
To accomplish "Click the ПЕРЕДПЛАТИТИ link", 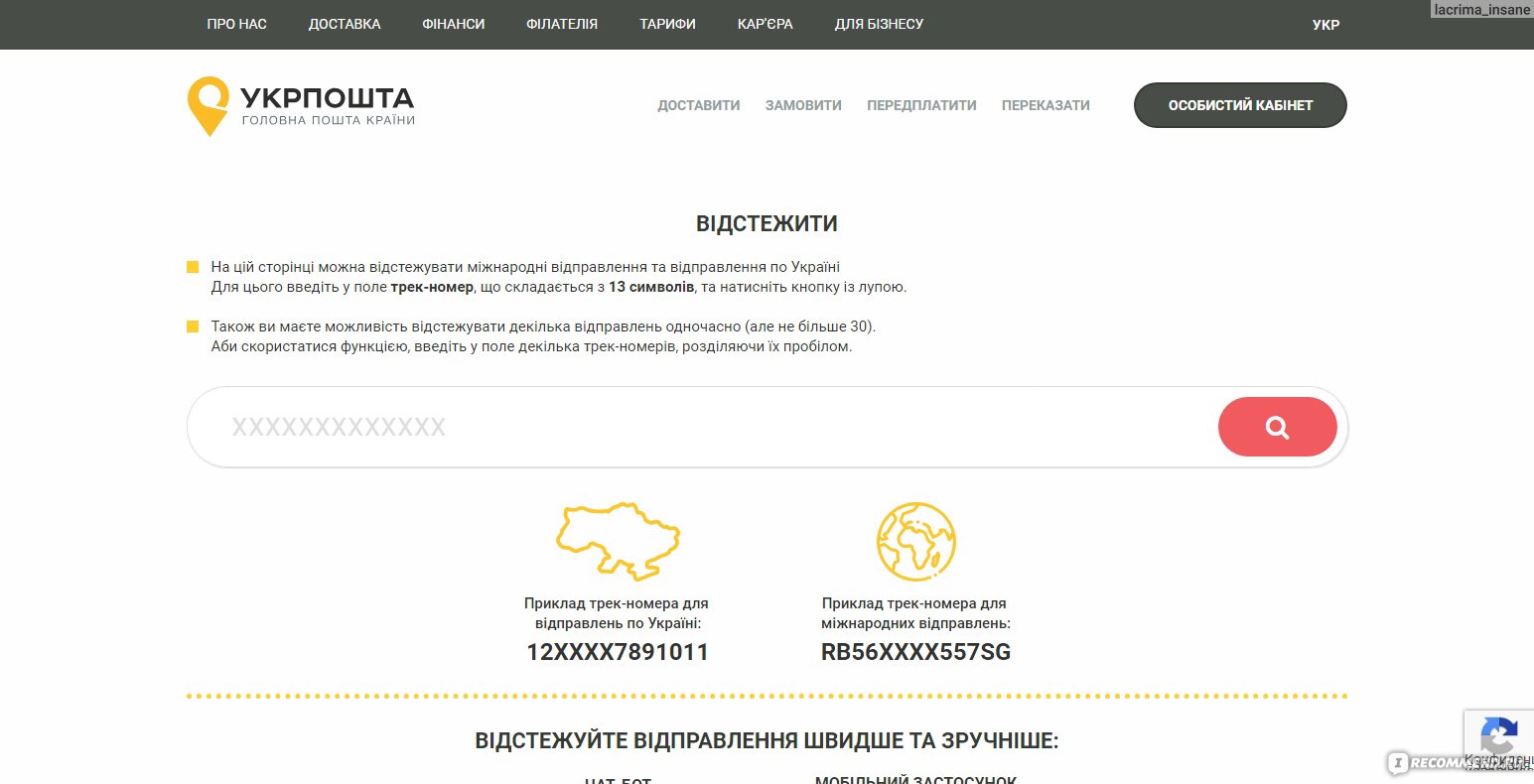I will [x=921, y=105].
